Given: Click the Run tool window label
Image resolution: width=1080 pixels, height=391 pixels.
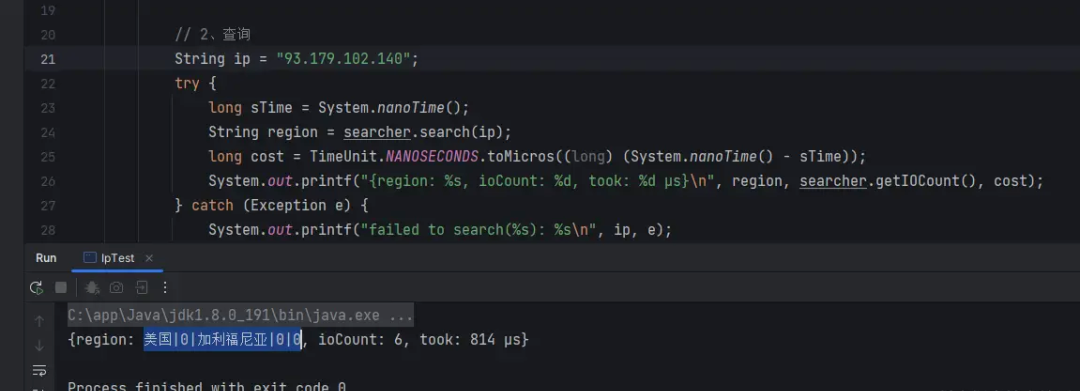Looking at the screenshot, I should pos(46,258).
